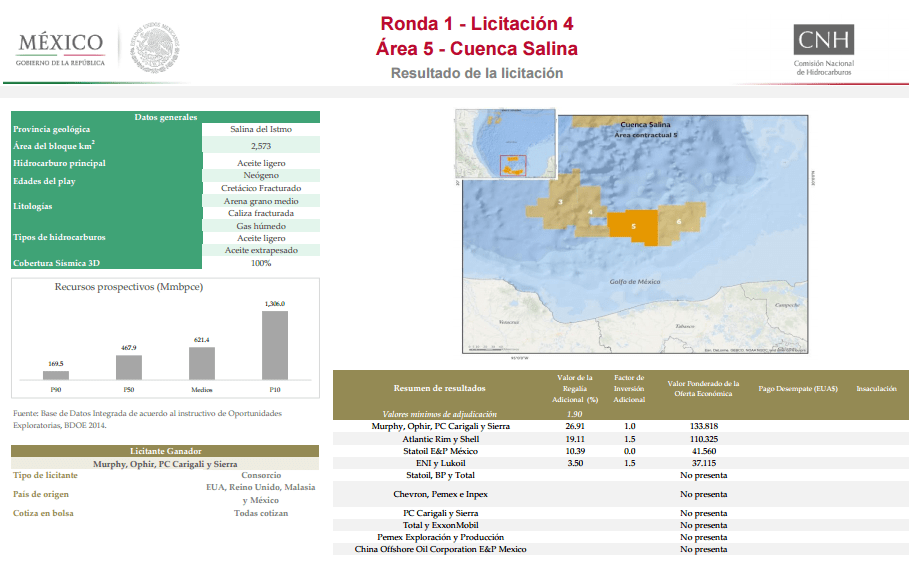Click the weighted value '133.818'
Screen dimensions: 909x574
[x=704, y=426]
